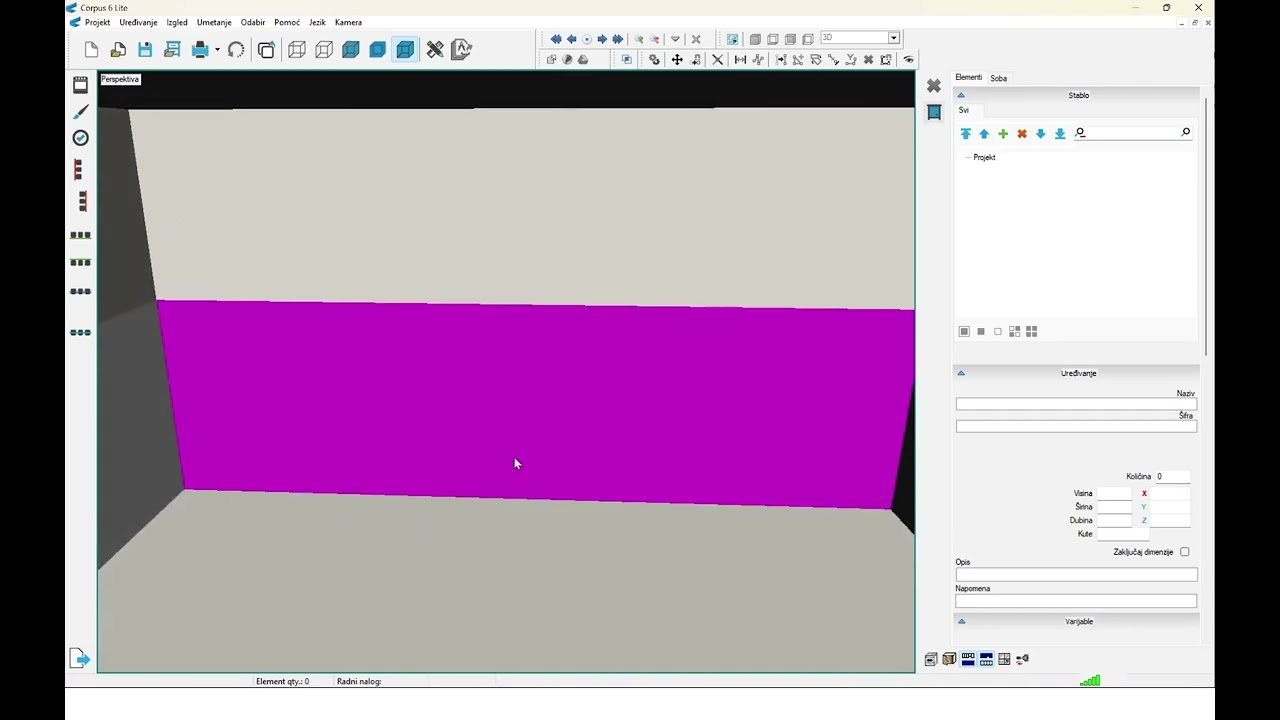Screen dimensions: 1280x720
Task: Click the tree search input field
Action: click(1131, 132)
